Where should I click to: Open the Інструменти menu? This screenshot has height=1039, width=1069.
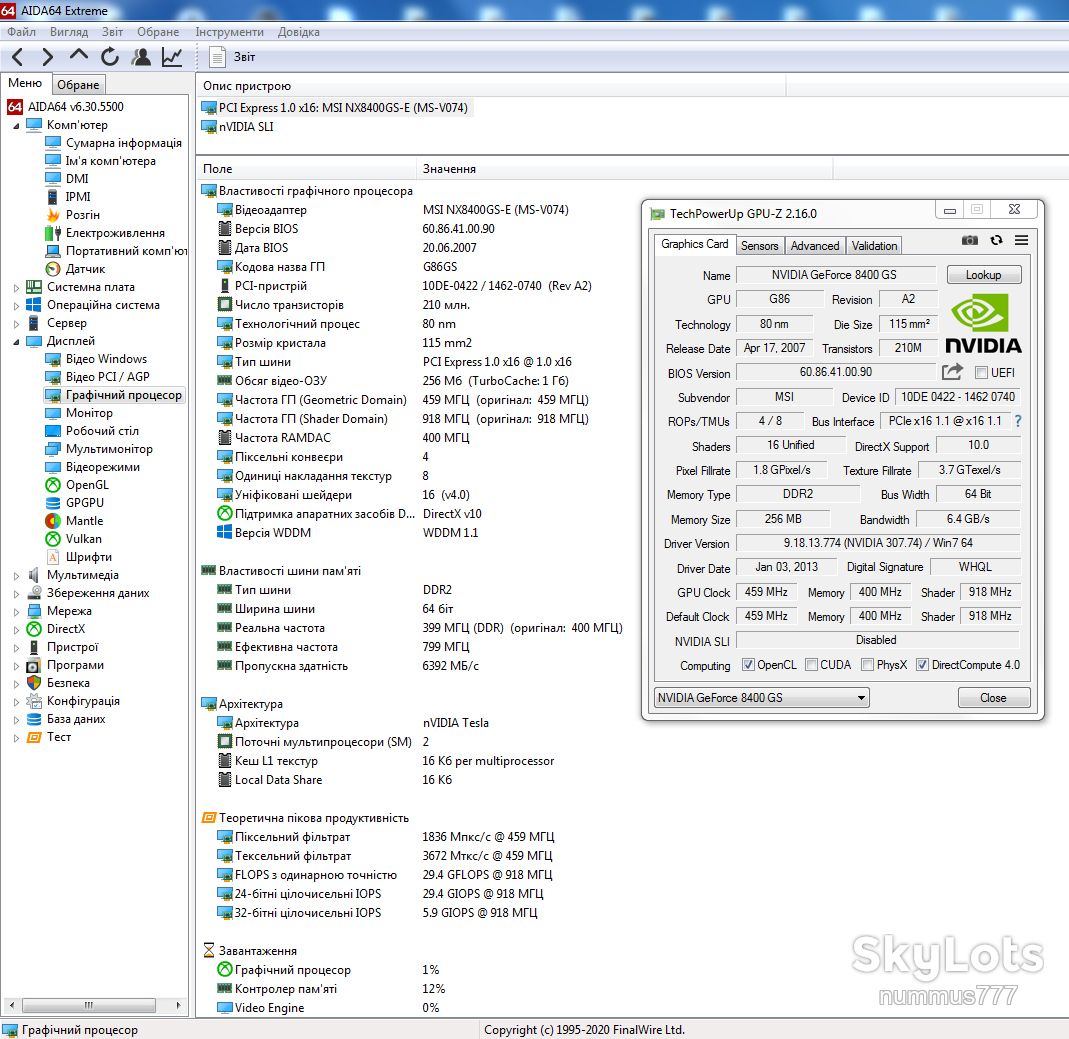coord(229,31)
